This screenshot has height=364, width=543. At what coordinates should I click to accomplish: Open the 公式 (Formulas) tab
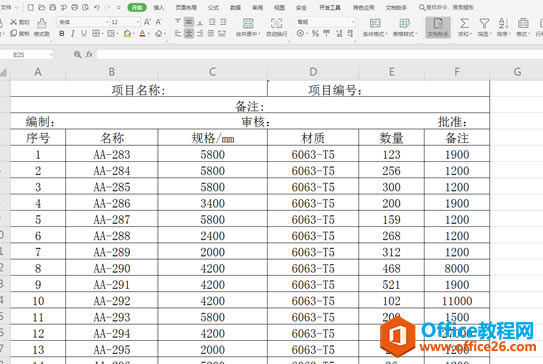coord(213,7)
